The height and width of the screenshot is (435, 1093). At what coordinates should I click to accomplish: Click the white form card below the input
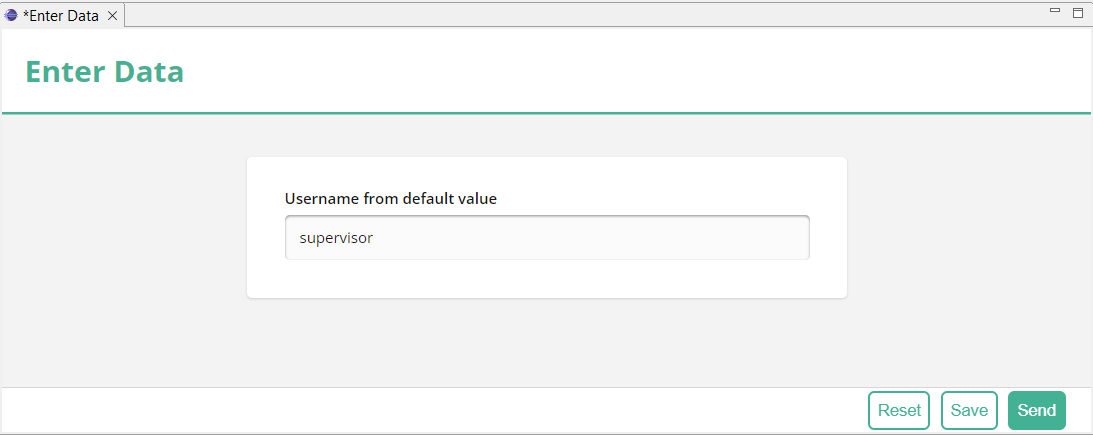coord(547,280)
